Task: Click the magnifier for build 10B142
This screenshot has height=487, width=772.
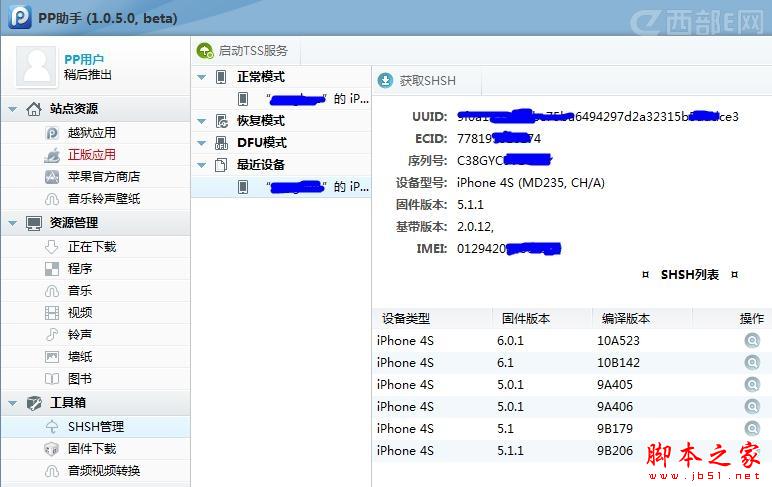Action: [x=752, y=363]
